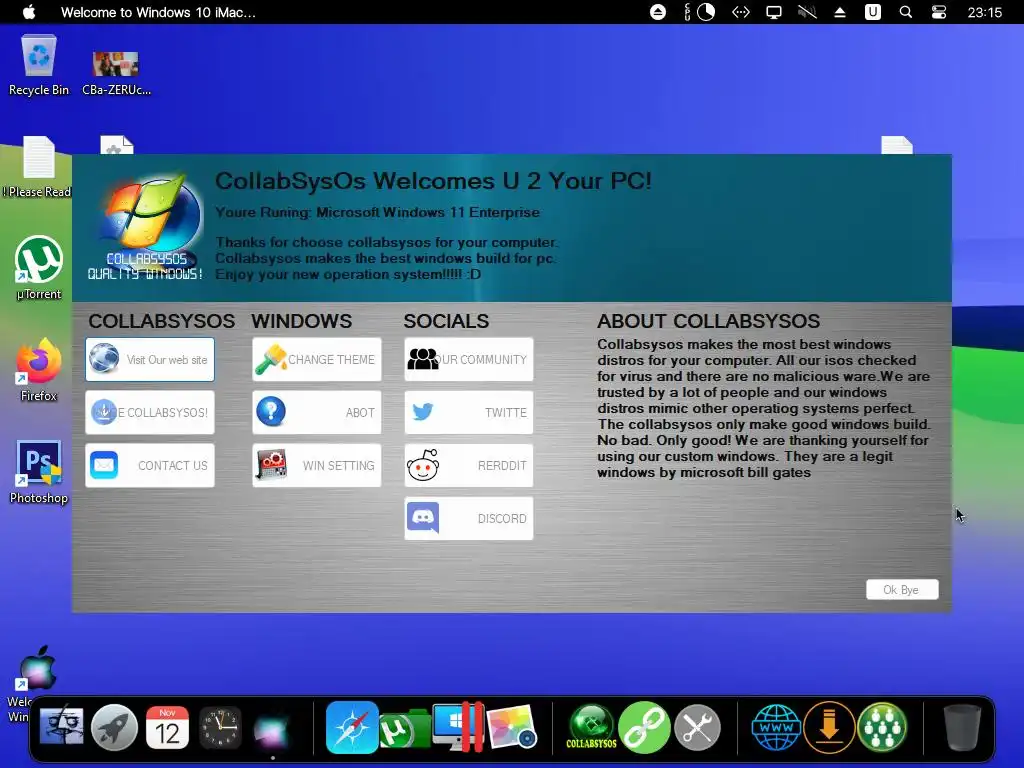Open Finder in the dock
This screenshot has height=768, width=1024.
61,726
